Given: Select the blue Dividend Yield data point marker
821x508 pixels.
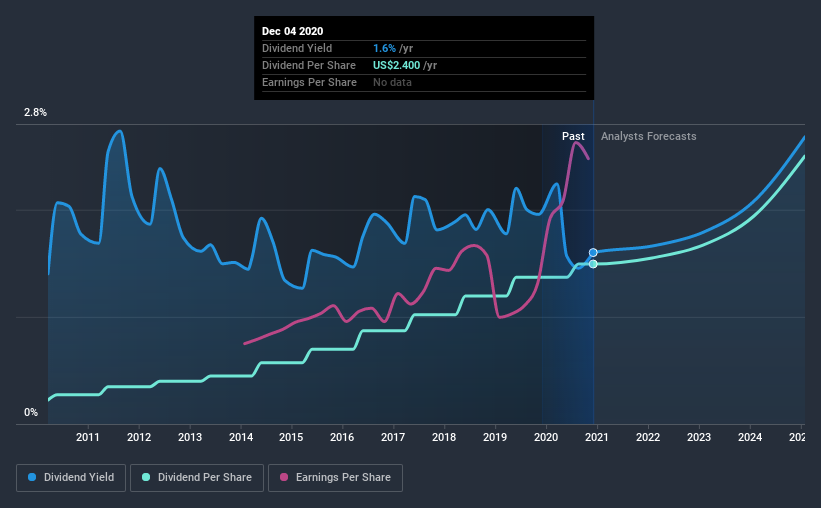Looking at the screenshot, I should [x=593, y=252].
